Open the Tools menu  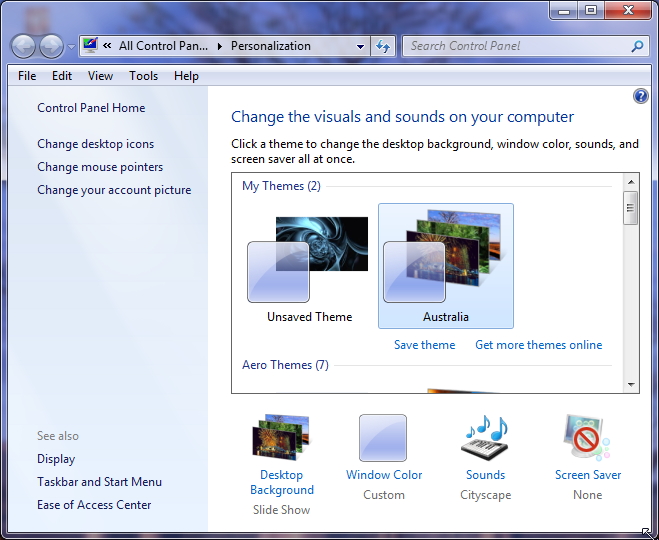pyautogui.click(x=143, y=76)
